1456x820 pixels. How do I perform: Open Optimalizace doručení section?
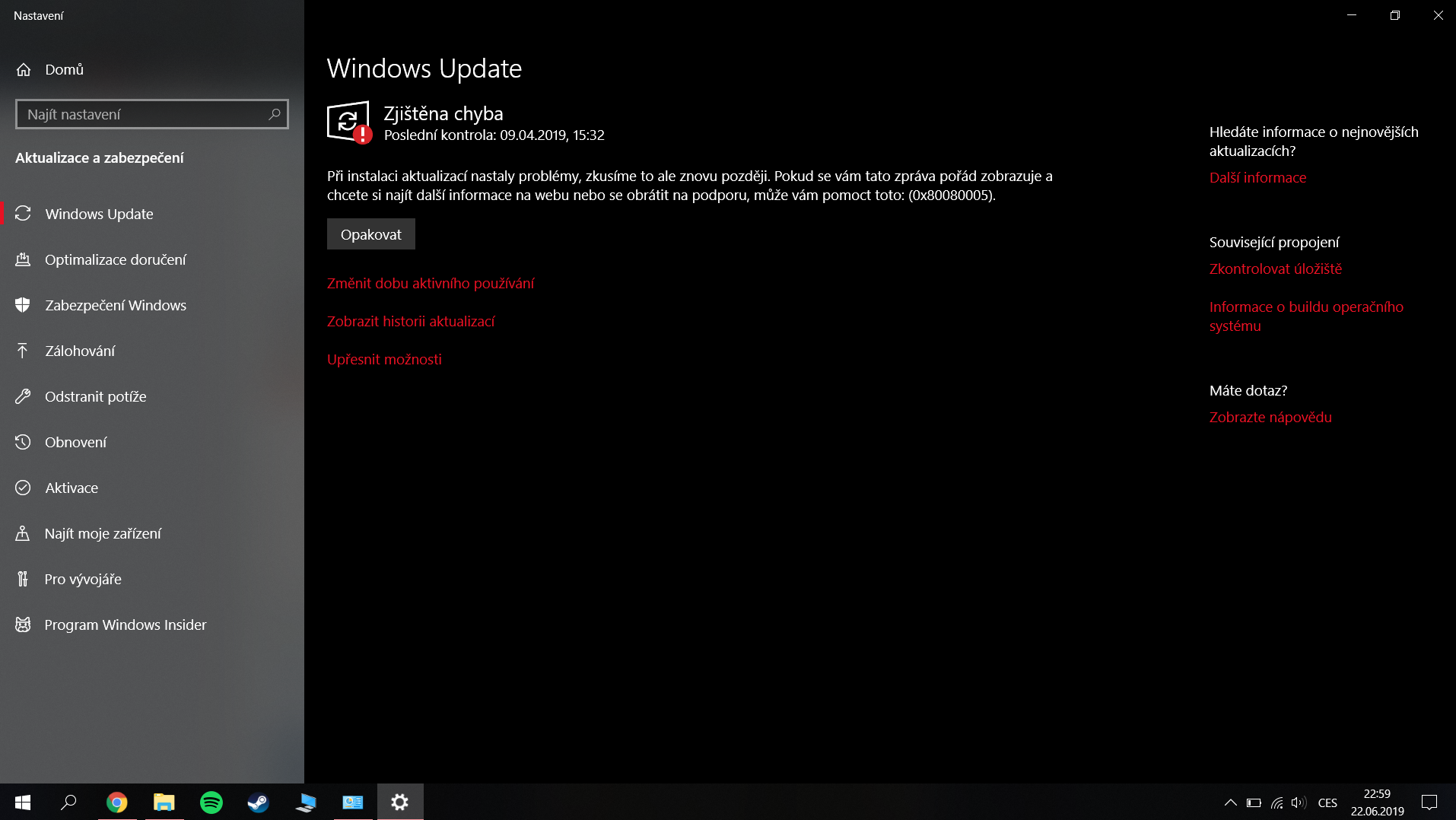152,259
